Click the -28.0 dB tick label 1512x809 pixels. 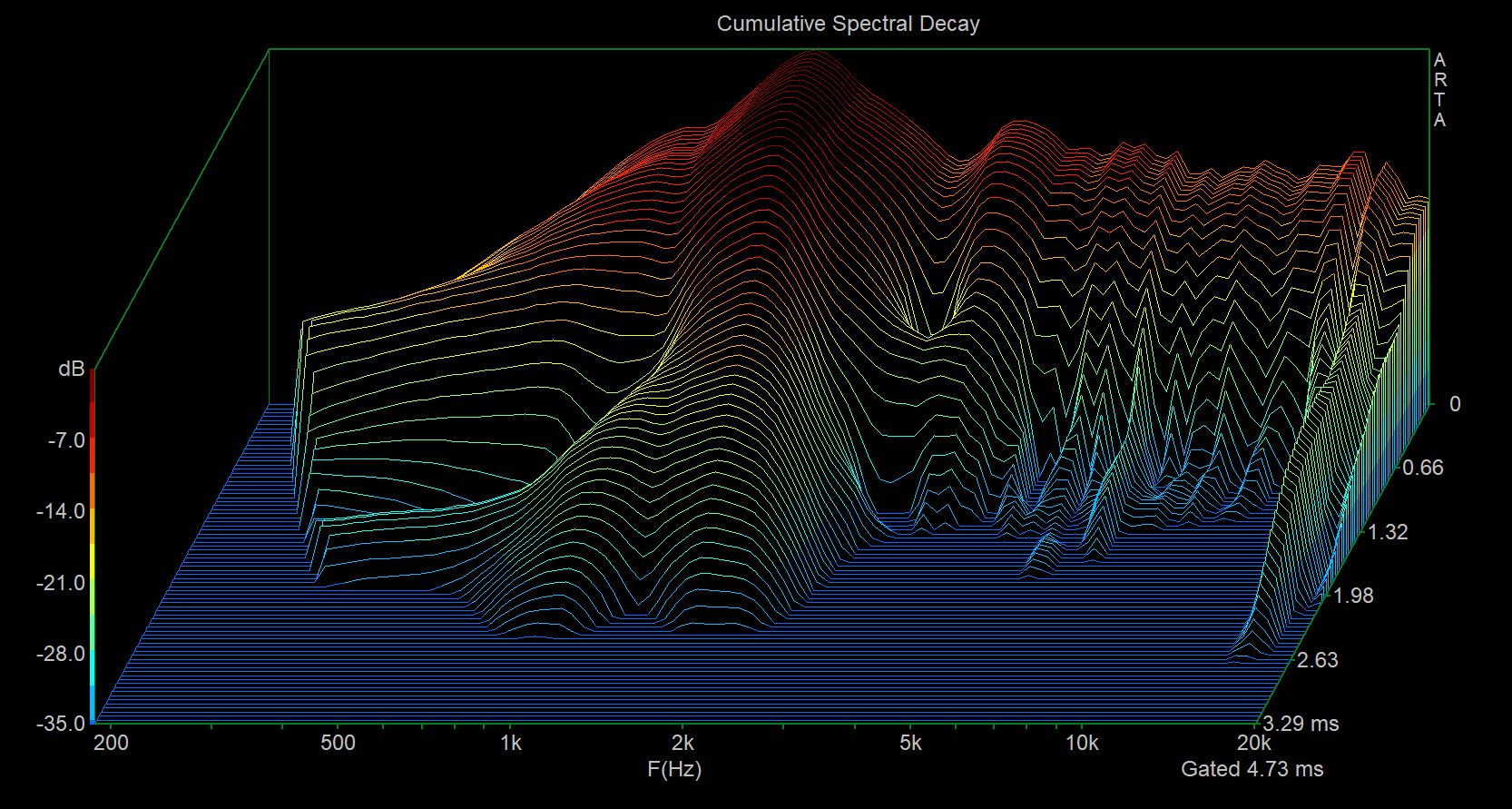pyautogui.click(x=60, y=654)
